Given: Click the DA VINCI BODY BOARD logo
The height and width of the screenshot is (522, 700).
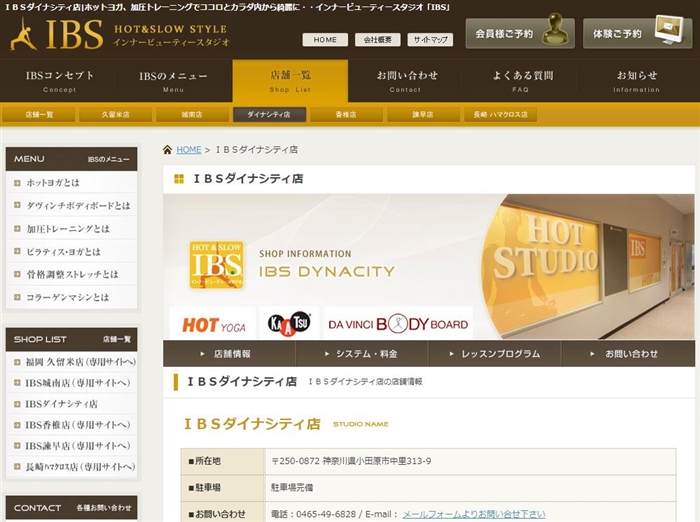Looking at the screenshot, I should tap(398, 323).
